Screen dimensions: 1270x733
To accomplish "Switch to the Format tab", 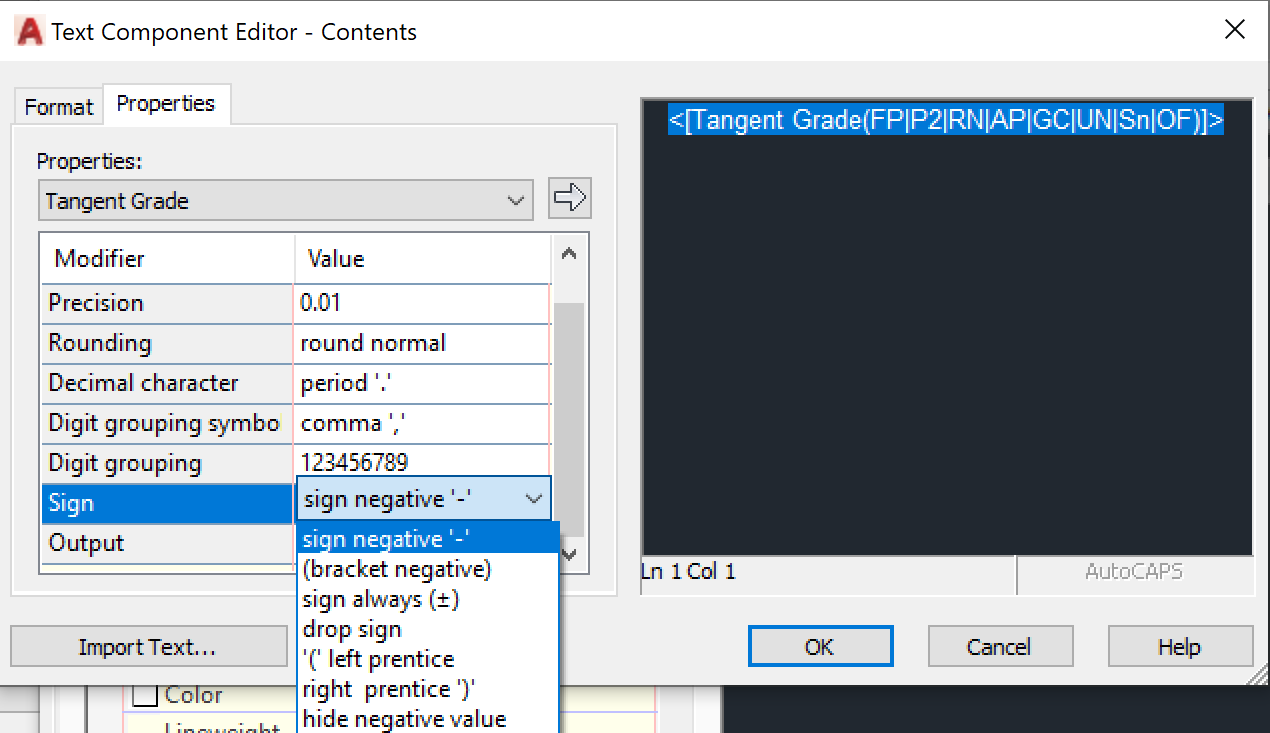I will [x=57, y=105].
